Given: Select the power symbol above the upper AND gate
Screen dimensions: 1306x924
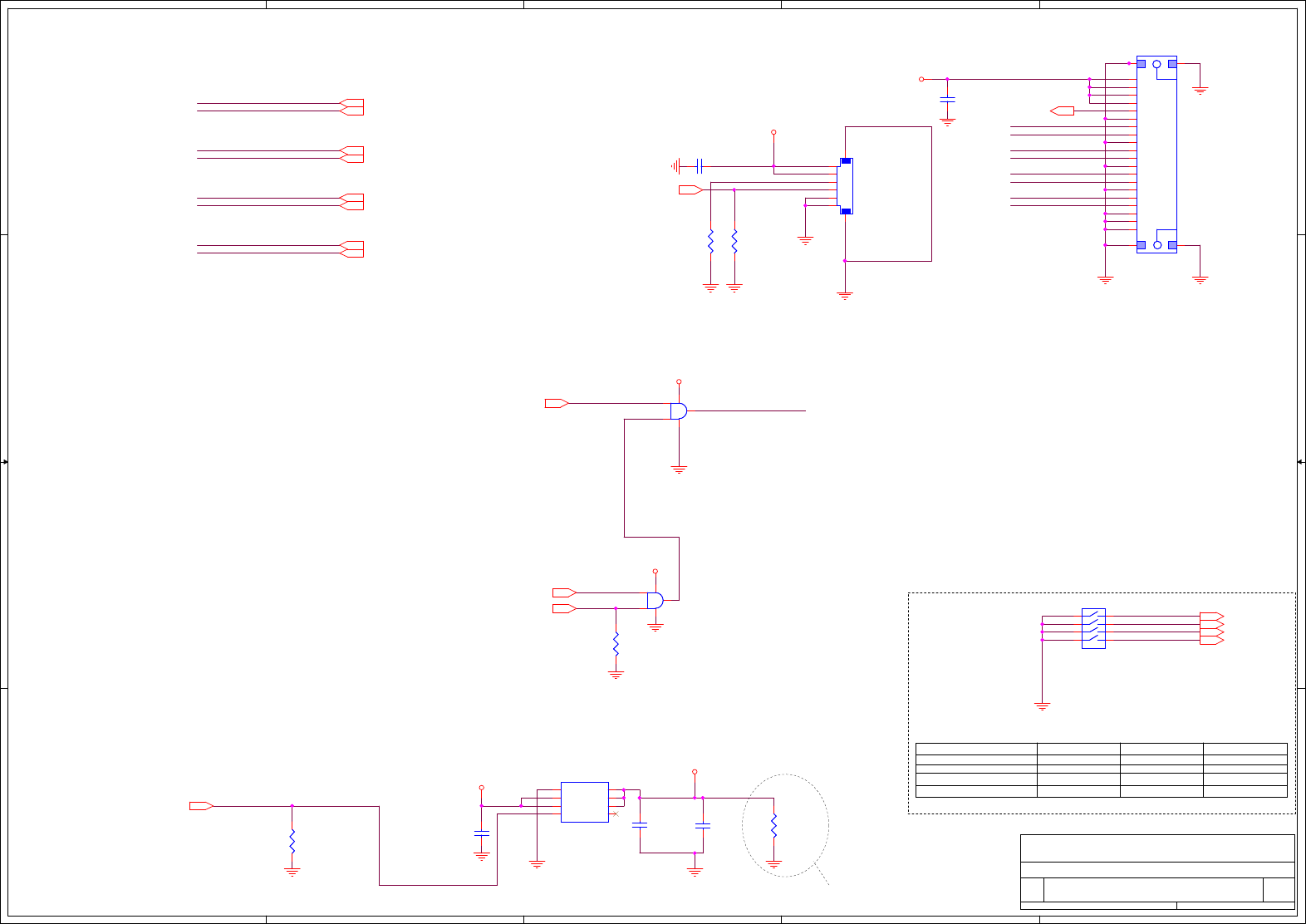Looking at the screenshot, I should pos(679,381).
